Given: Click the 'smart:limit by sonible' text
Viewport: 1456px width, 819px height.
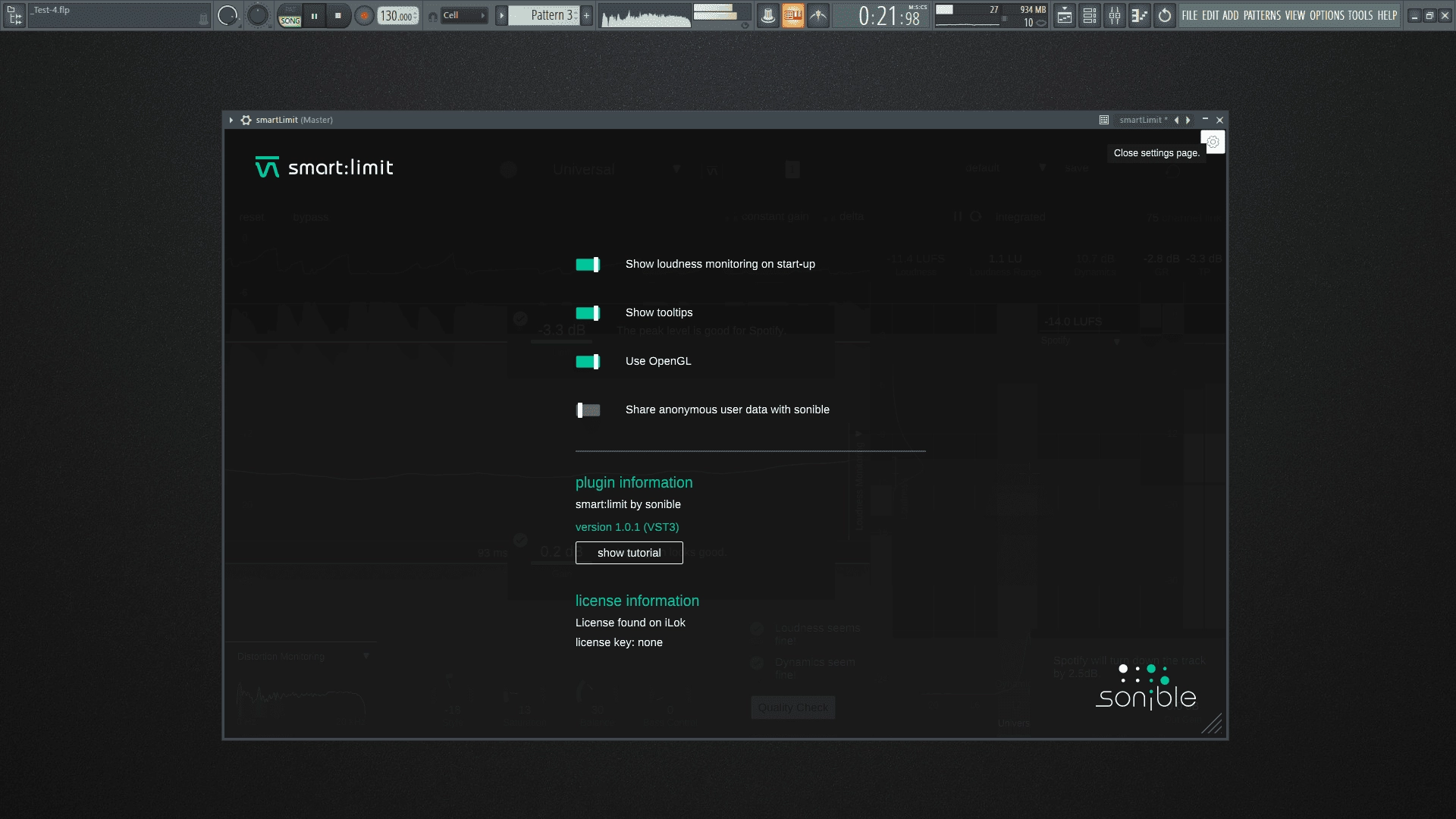Looking at the screenshot, I should pos(628,504).
